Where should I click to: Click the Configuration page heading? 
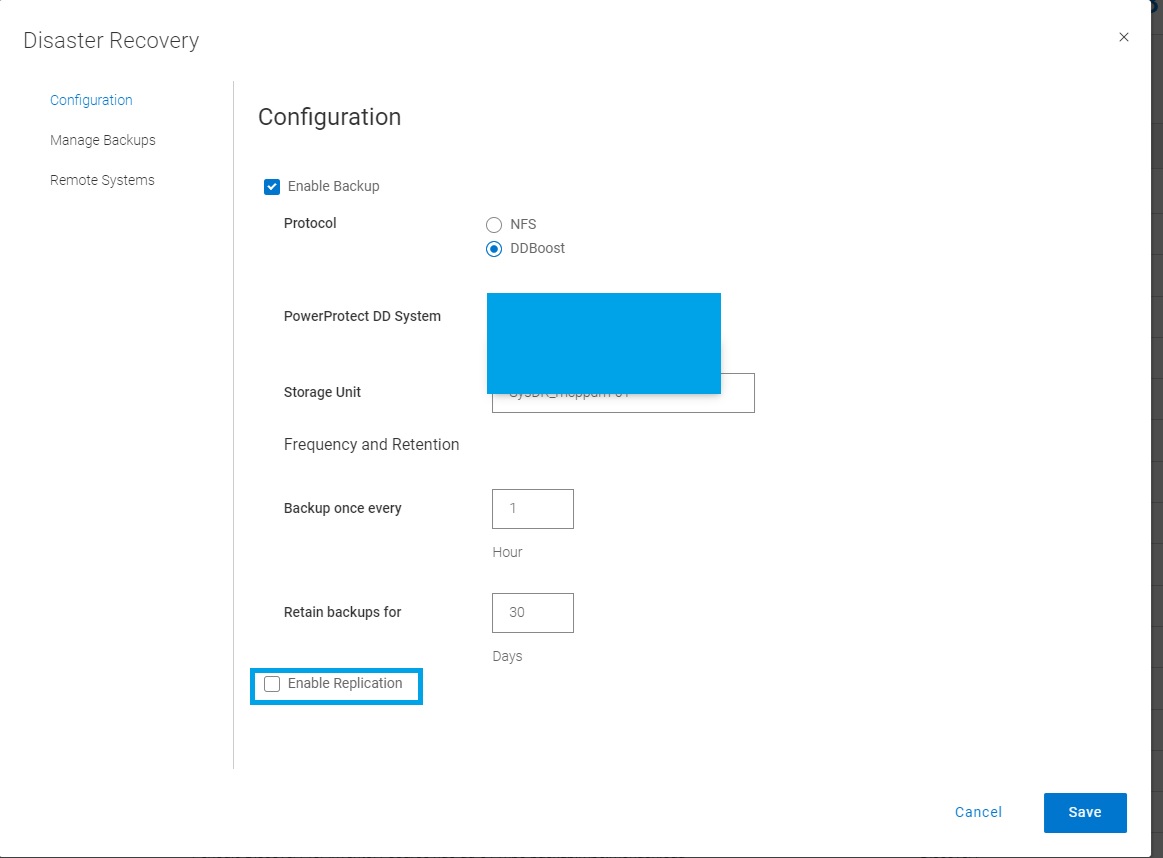click(329, 117)
